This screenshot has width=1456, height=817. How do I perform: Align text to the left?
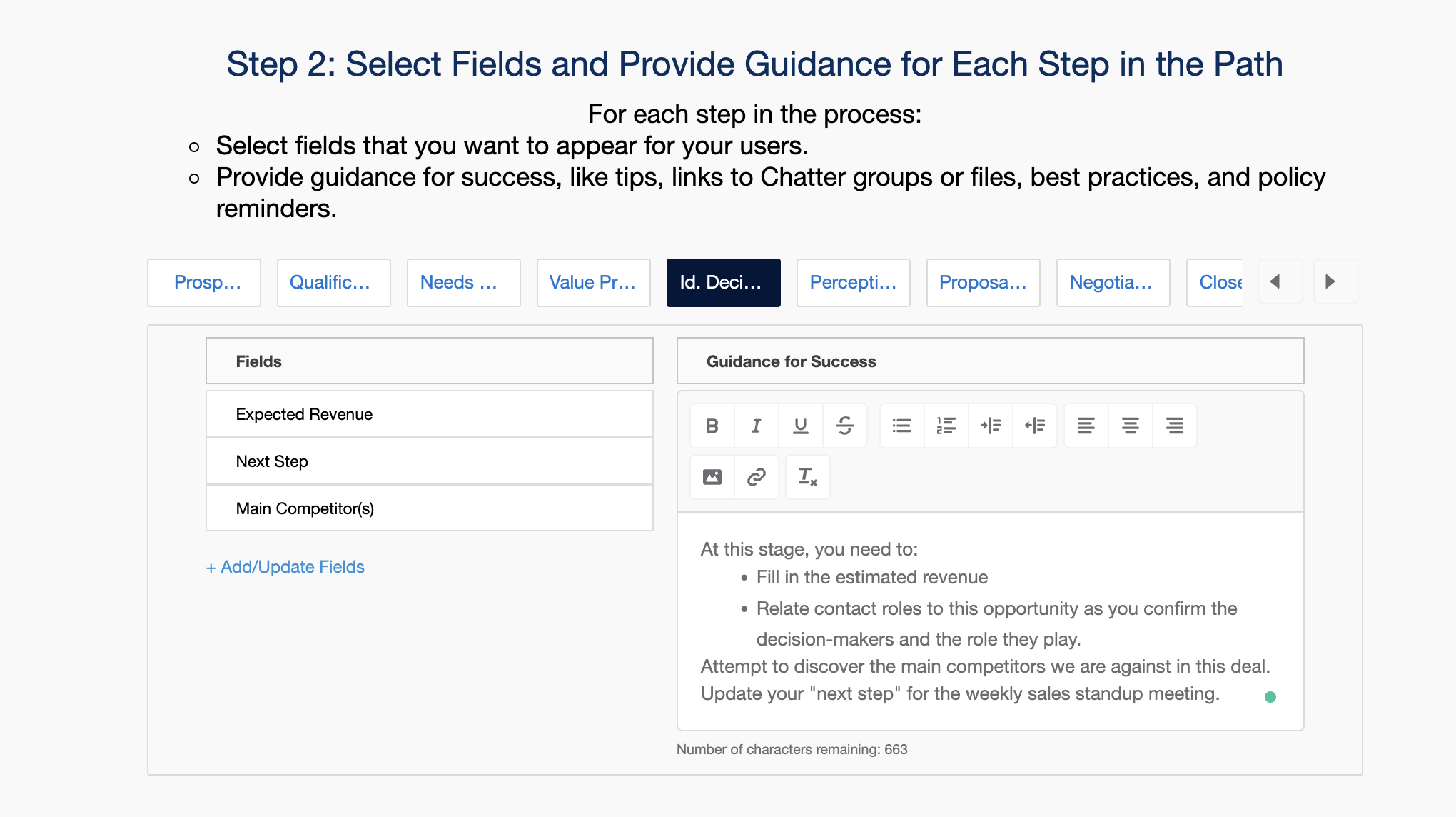(1086, 426)
